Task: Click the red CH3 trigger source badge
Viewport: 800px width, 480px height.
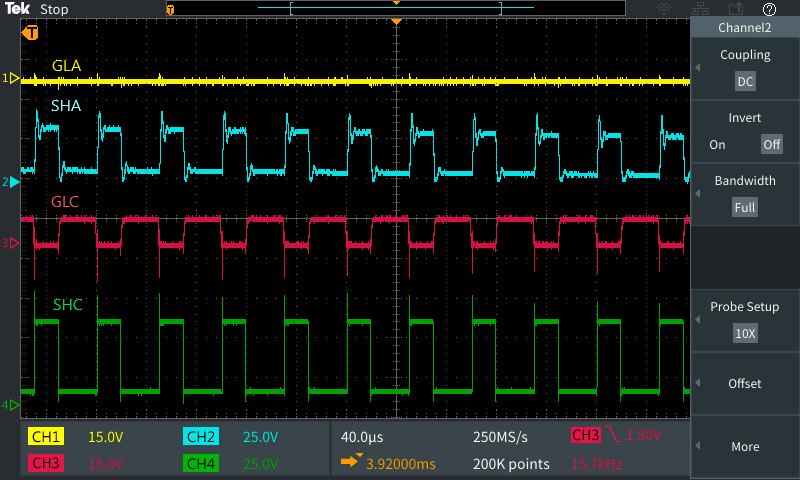Action: click(585, 435)
